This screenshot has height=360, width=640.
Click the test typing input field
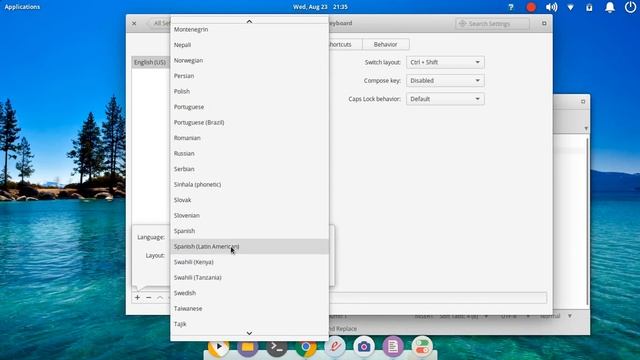pos(438,298)
